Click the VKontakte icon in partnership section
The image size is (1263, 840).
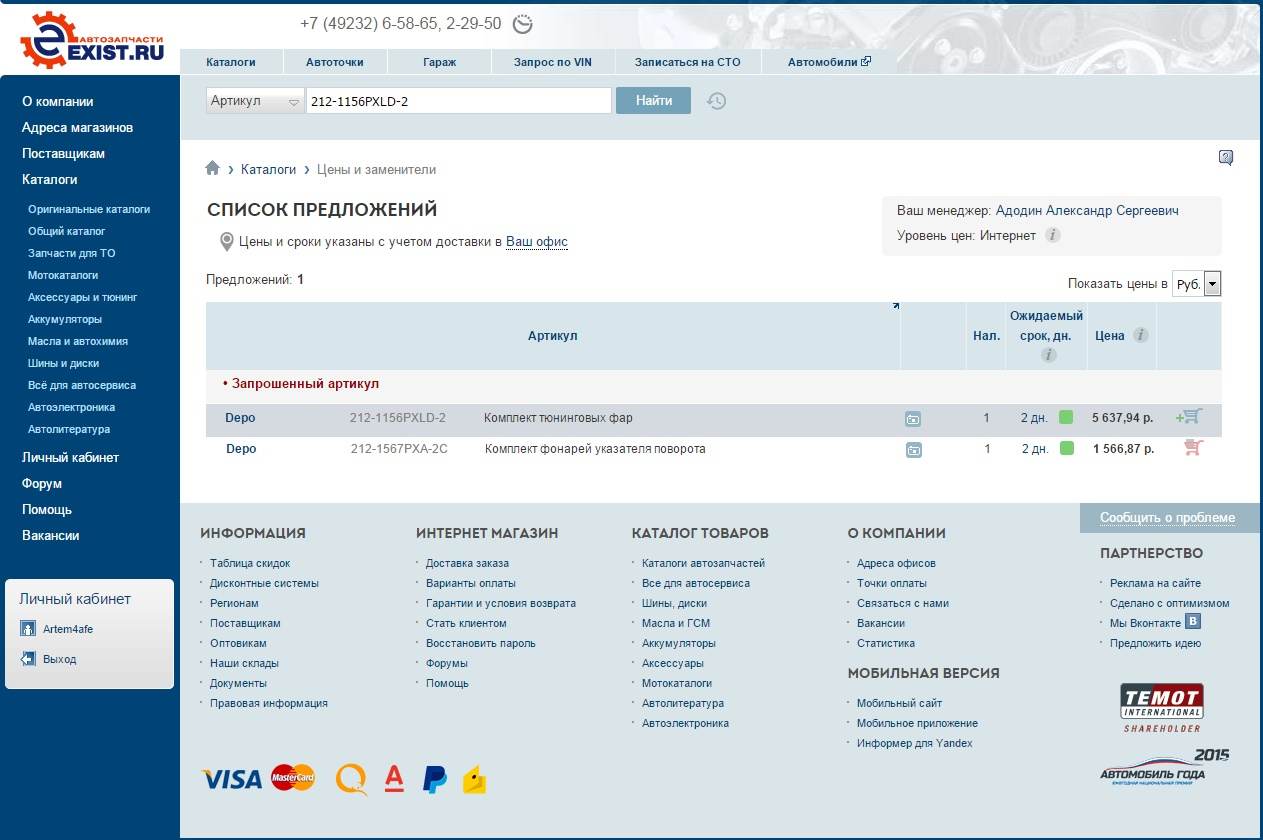point(1192,621)
